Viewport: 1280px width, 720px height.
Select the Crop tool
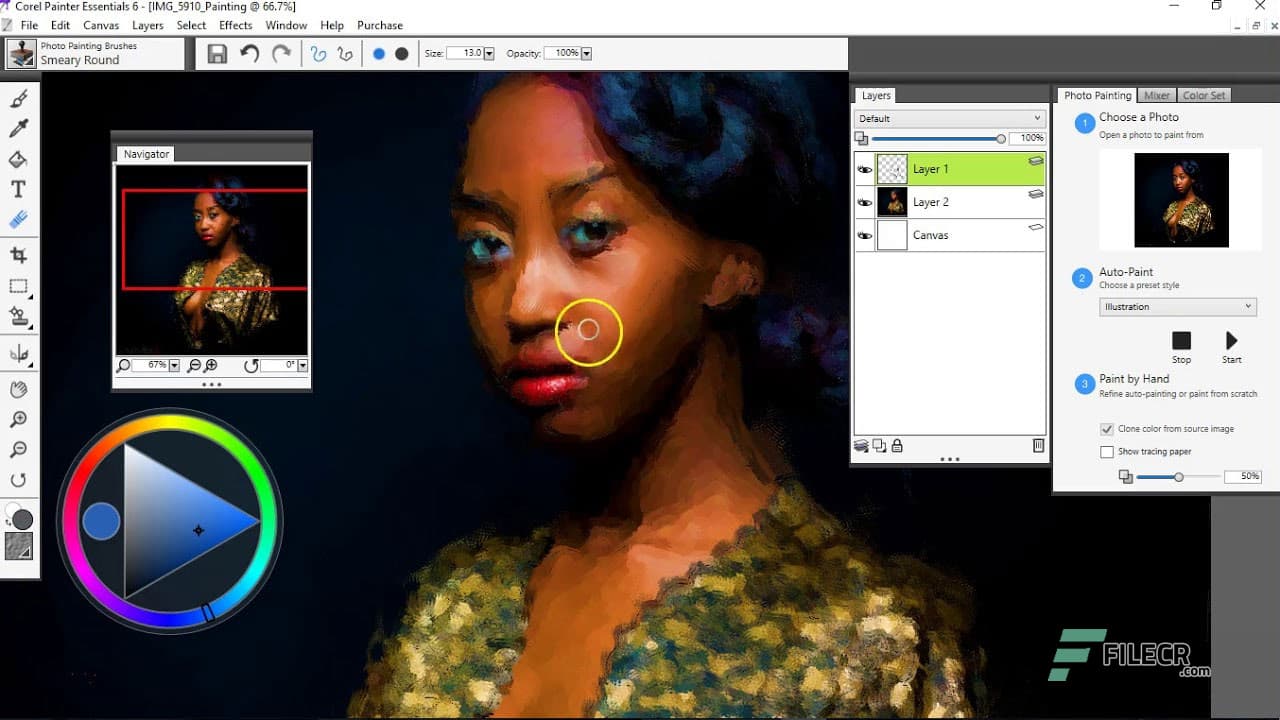click(19, 254)
